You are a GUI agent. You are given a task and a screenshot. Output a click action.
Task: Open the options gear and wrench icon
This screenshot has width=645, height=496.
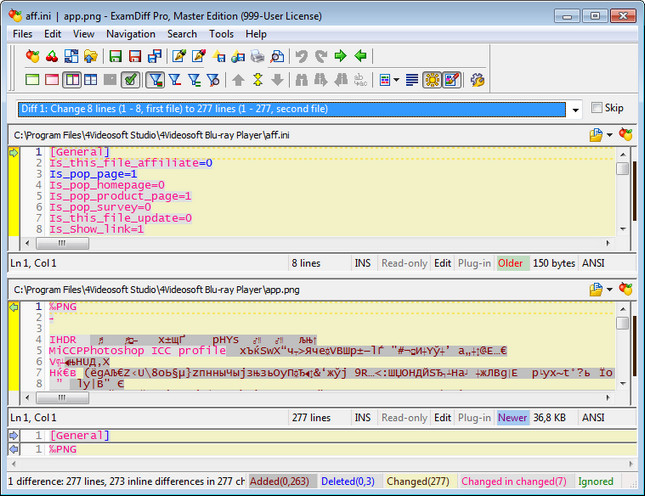tap(477, 80)
